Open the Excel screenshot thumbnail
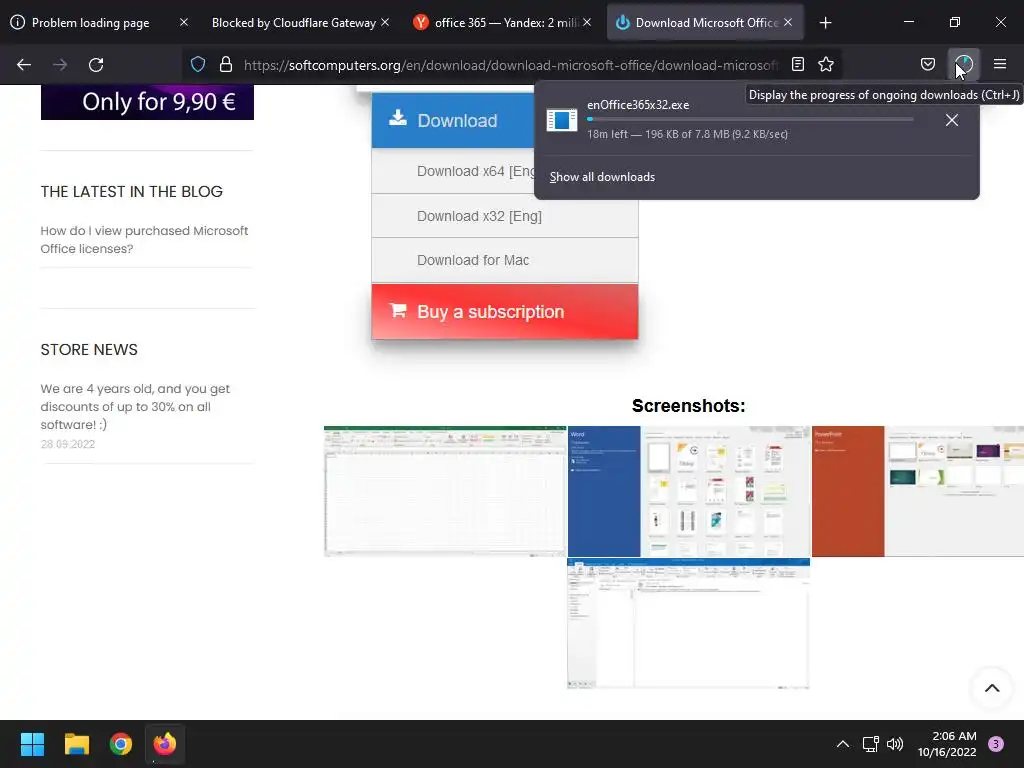The height and width of the screenshot is (768, 1024). tap(445, 491)
